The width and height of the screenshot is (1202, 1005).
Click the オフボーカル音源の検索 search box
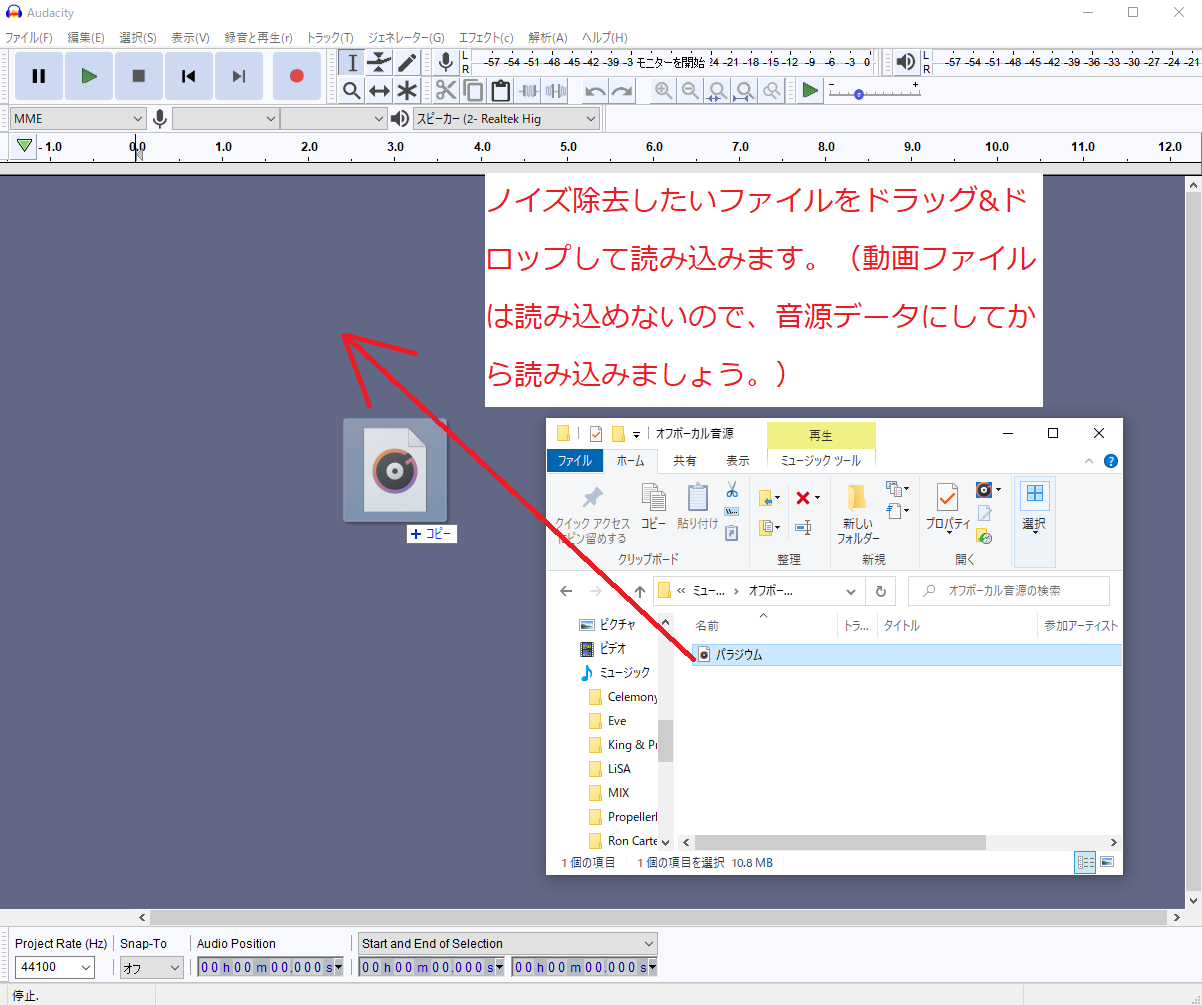1009,591
